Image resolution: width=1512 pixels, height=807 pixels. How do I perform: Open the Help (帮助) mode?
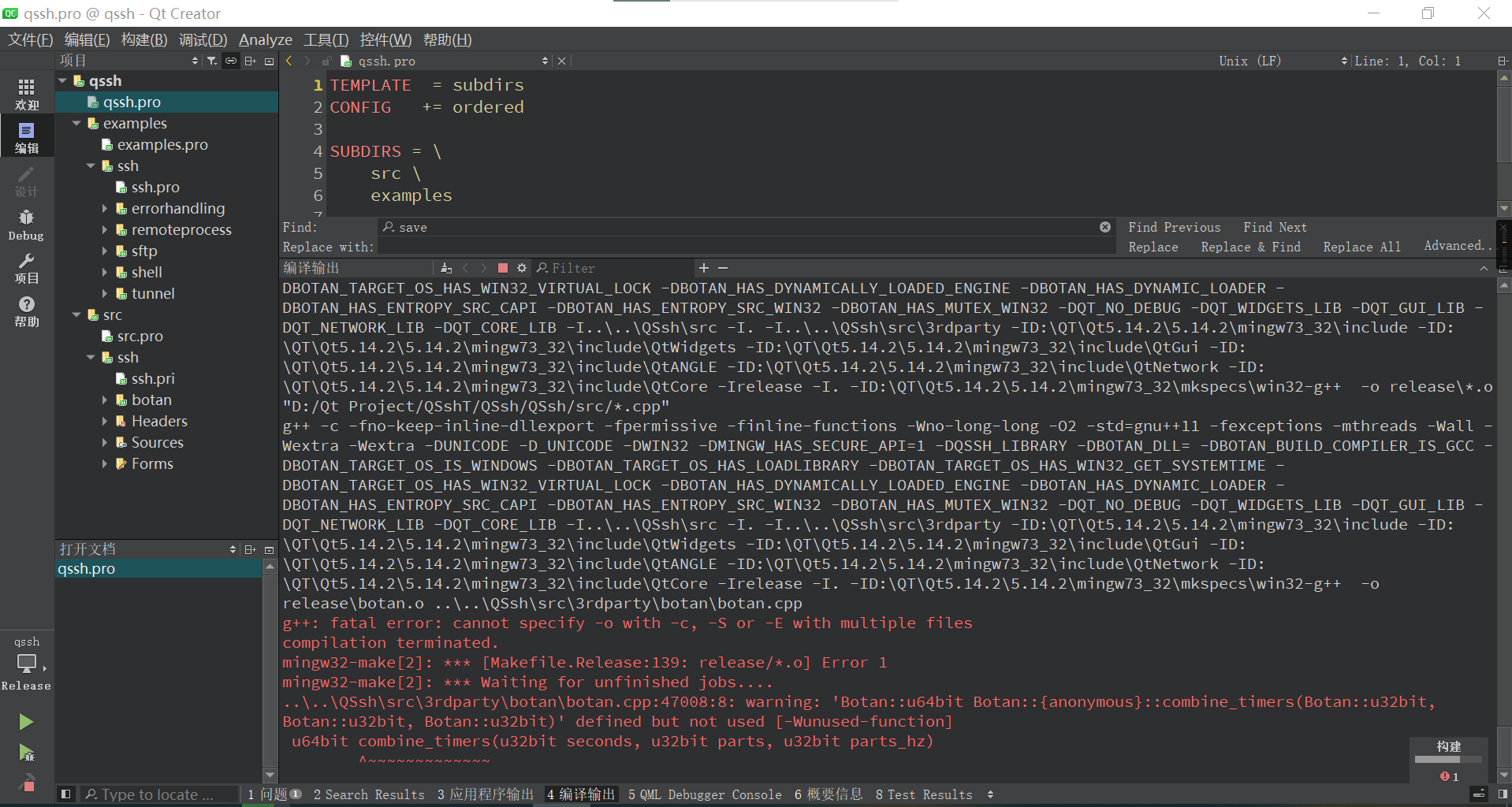(x=27, y=311)
